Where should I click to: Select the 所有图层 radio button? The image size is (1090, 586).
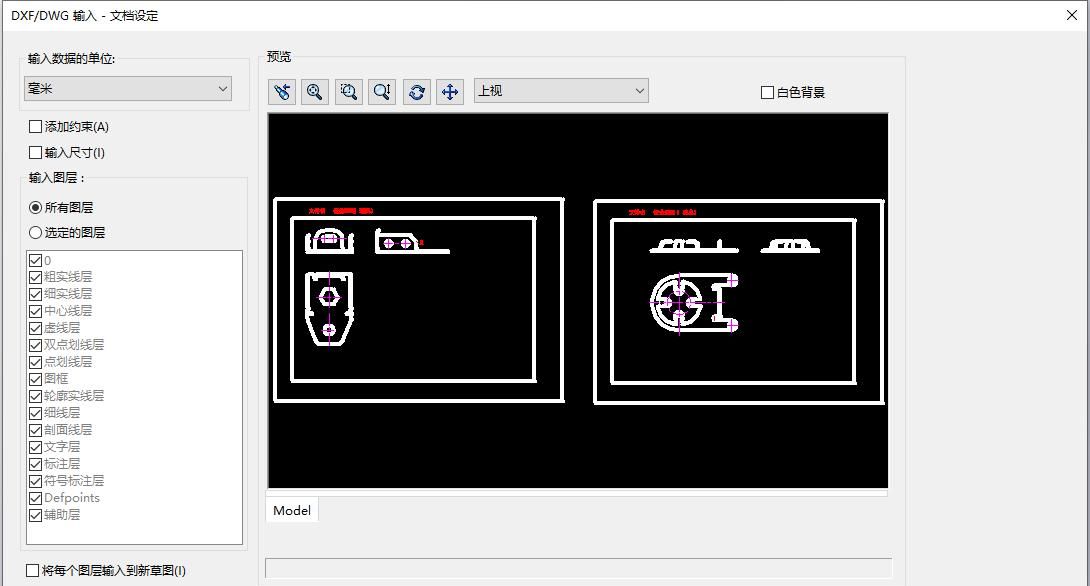tap(35, 207)
